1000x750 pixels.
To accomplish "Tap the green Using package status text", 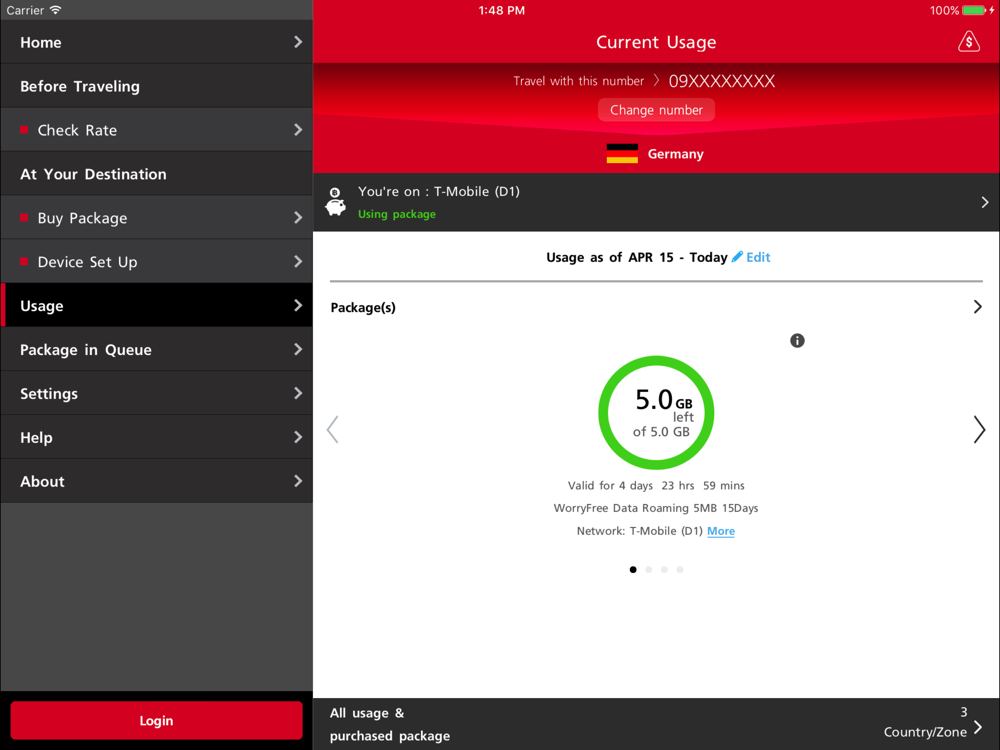I will [397, 214].
